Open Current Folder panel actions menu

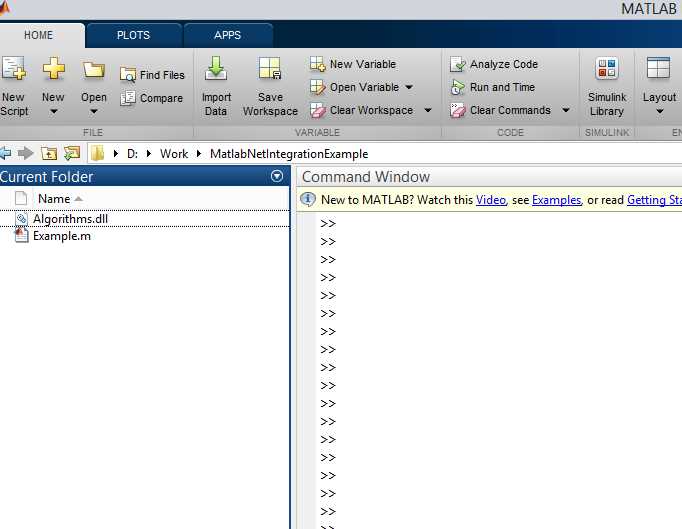[277, 176]
